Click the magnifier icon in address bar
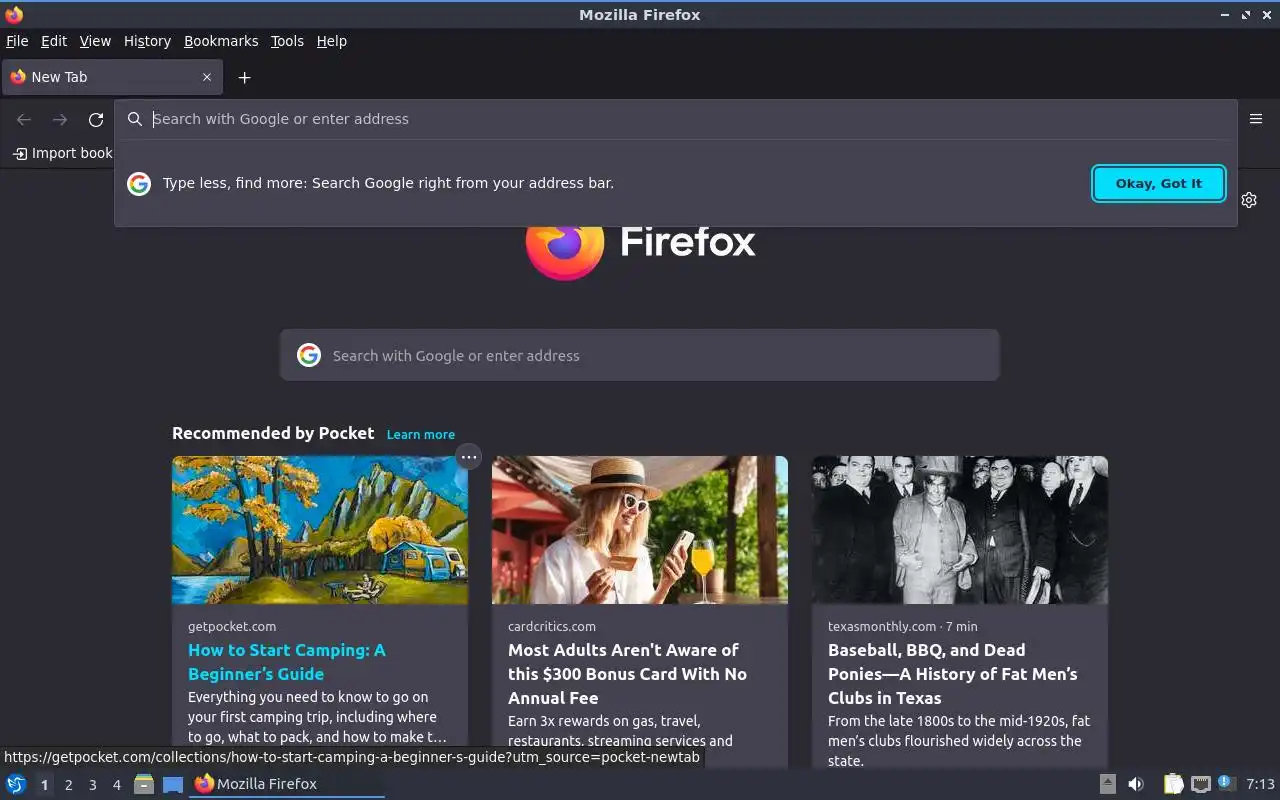 coord(135,119)
